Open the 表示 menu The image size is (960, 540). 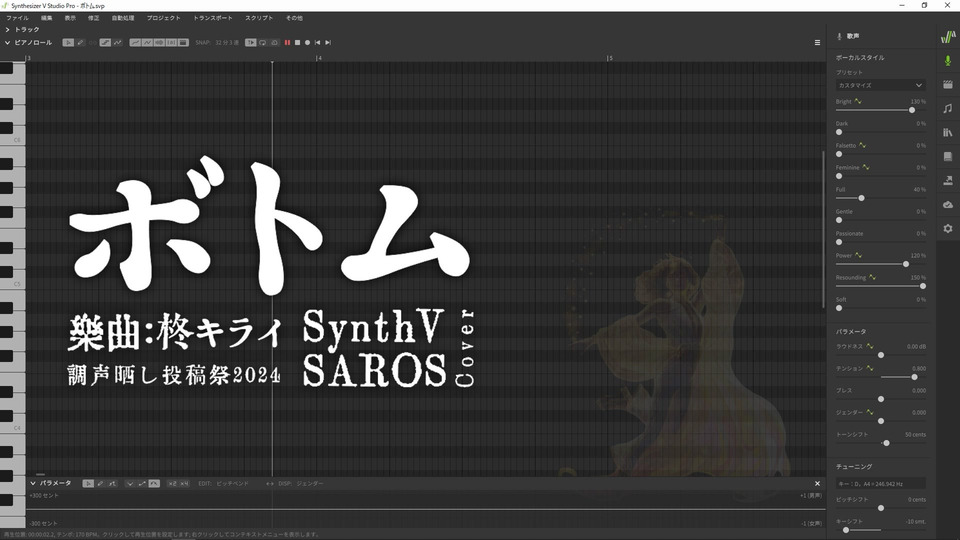[x=70, y=18]
